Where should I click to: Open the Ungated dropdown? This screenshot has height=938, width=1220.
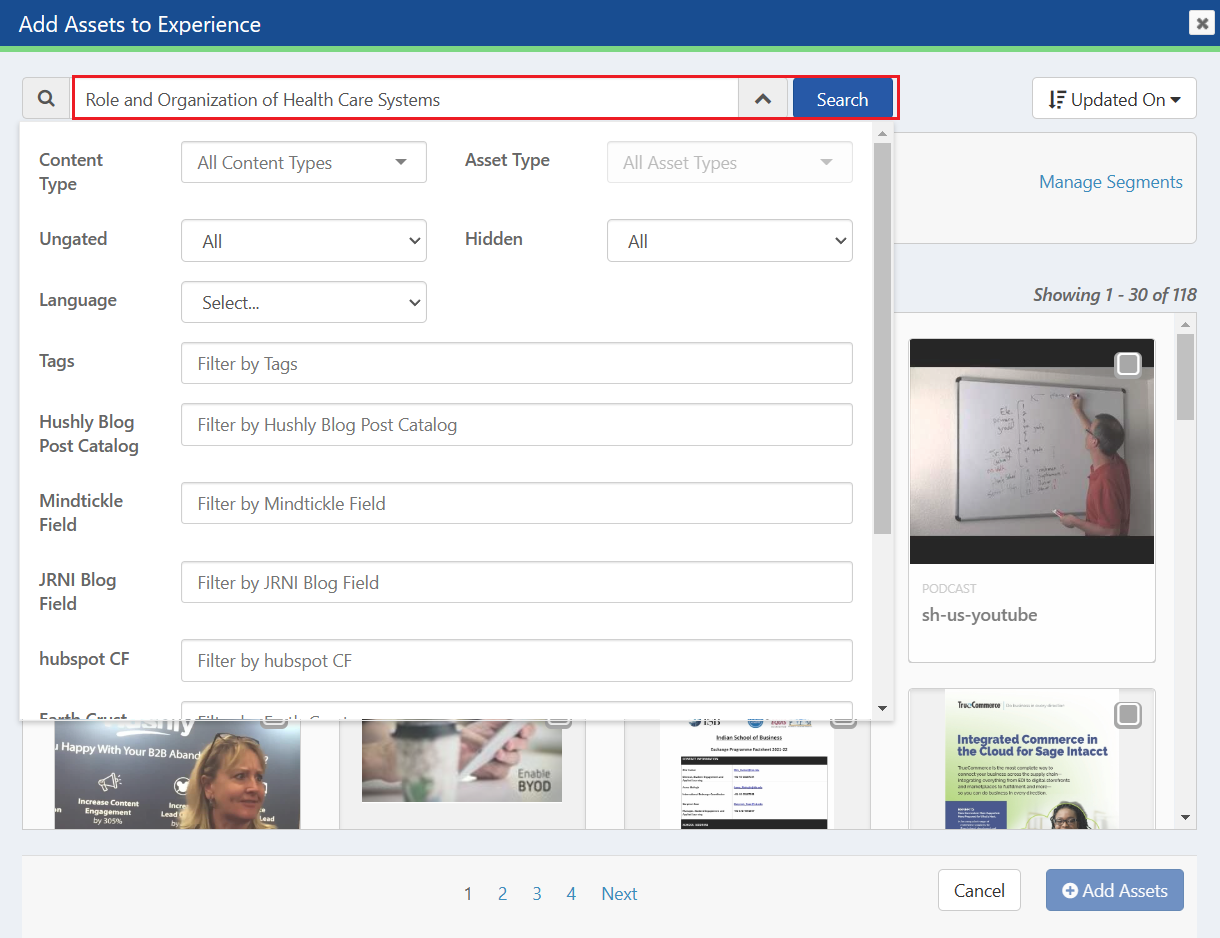304,241
